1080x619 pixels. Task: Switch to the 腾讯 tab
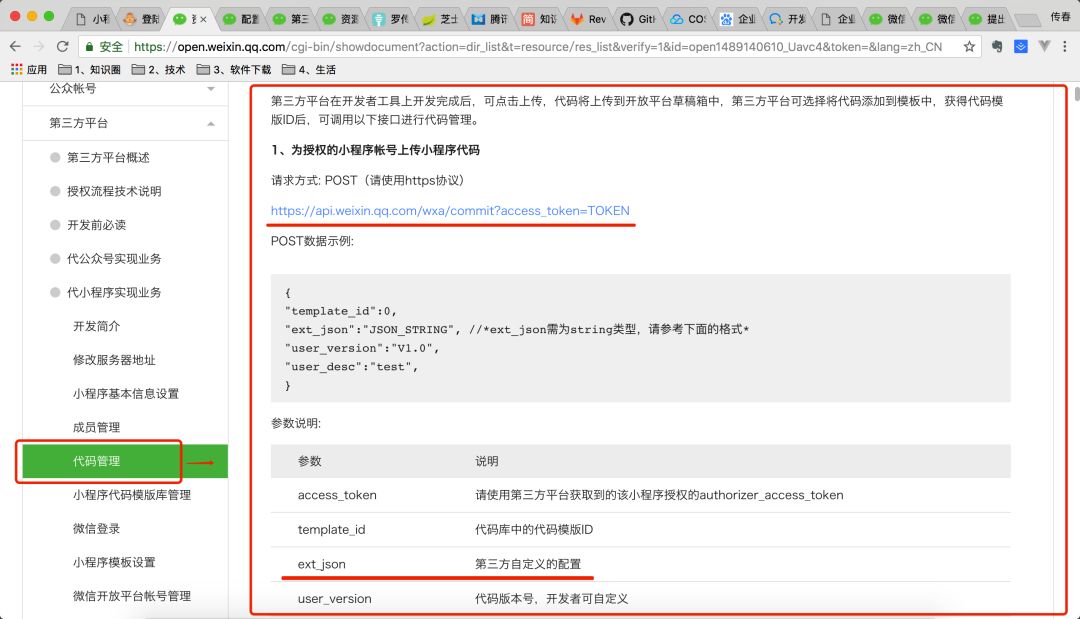490,19
